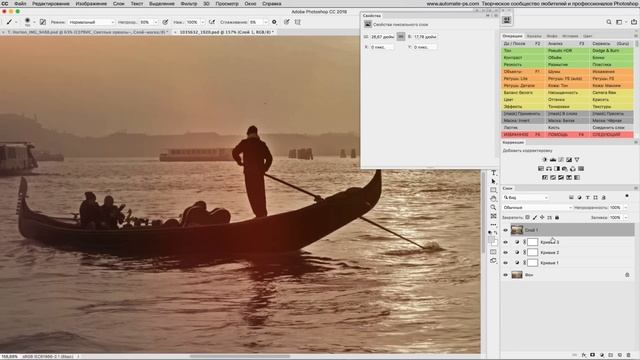Open smoothing options gear icon
Image resolution: width=640 pixels, height=360 pixels.
pyautogui.click(x=274, y=22)
